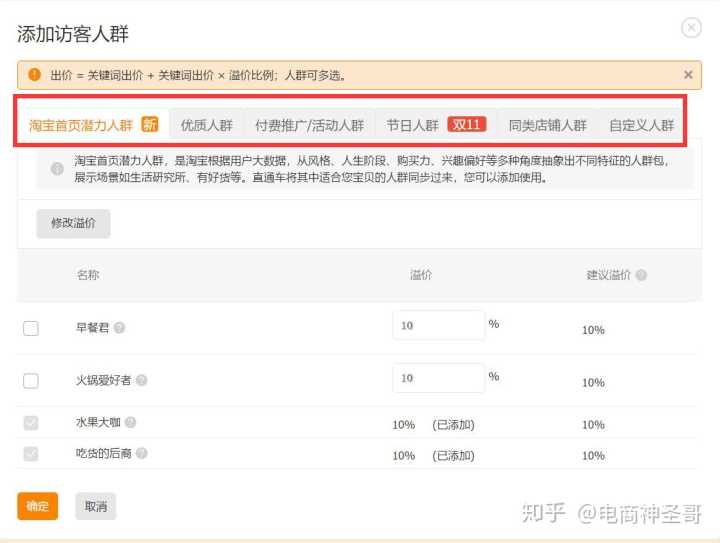Click the 建议溢价 10% value for 早餐君
720x543 pixels.
[x=593, y=330]
